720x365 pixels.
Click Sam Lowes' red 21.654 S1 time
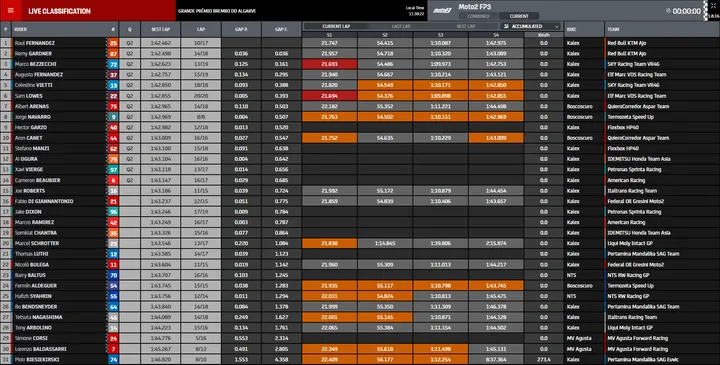coord(329,96)
